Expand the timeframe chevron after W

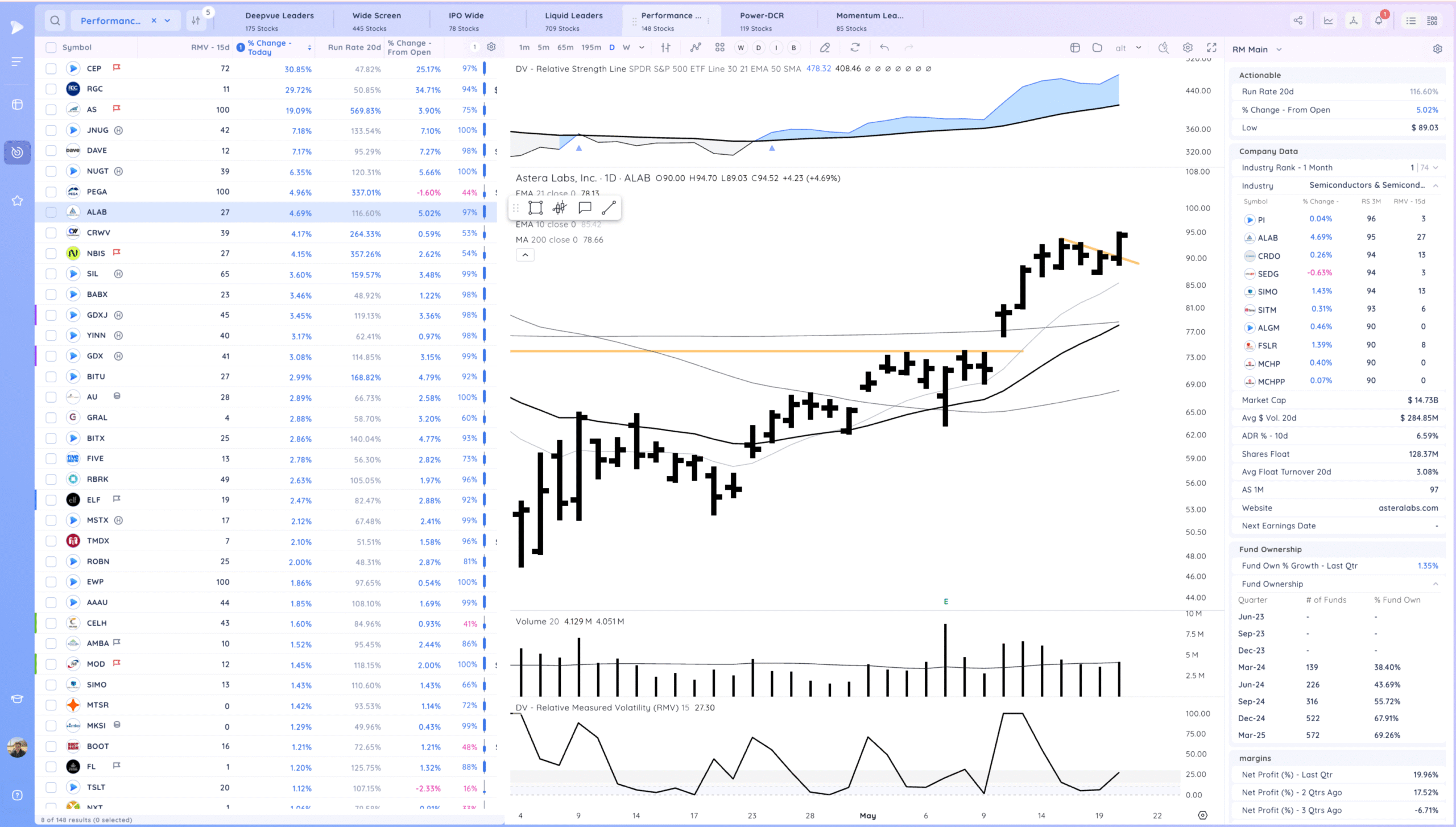(642, 48)
